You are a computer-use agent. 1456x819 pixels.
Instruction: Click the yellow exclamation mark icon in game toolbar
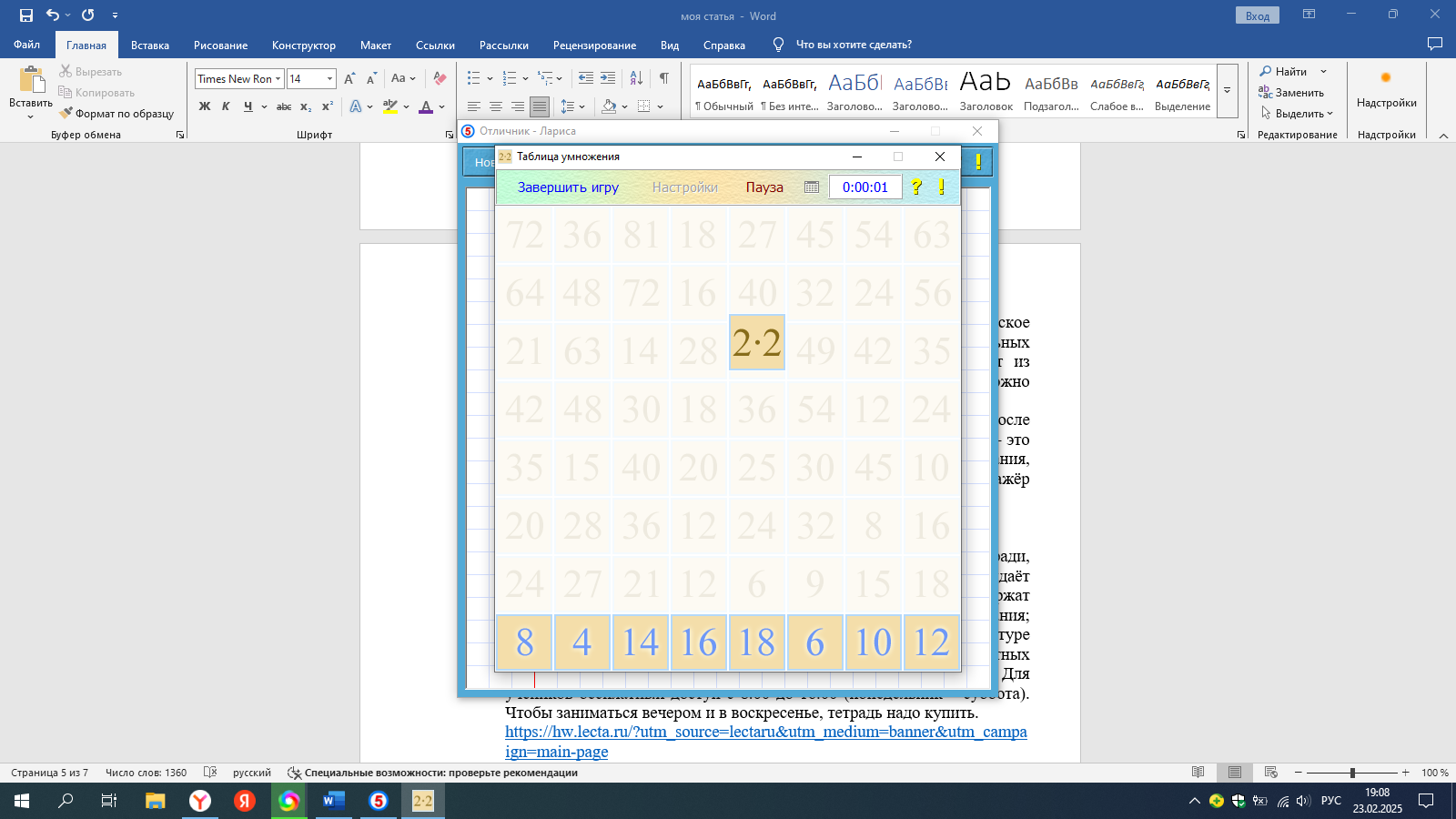941,187
